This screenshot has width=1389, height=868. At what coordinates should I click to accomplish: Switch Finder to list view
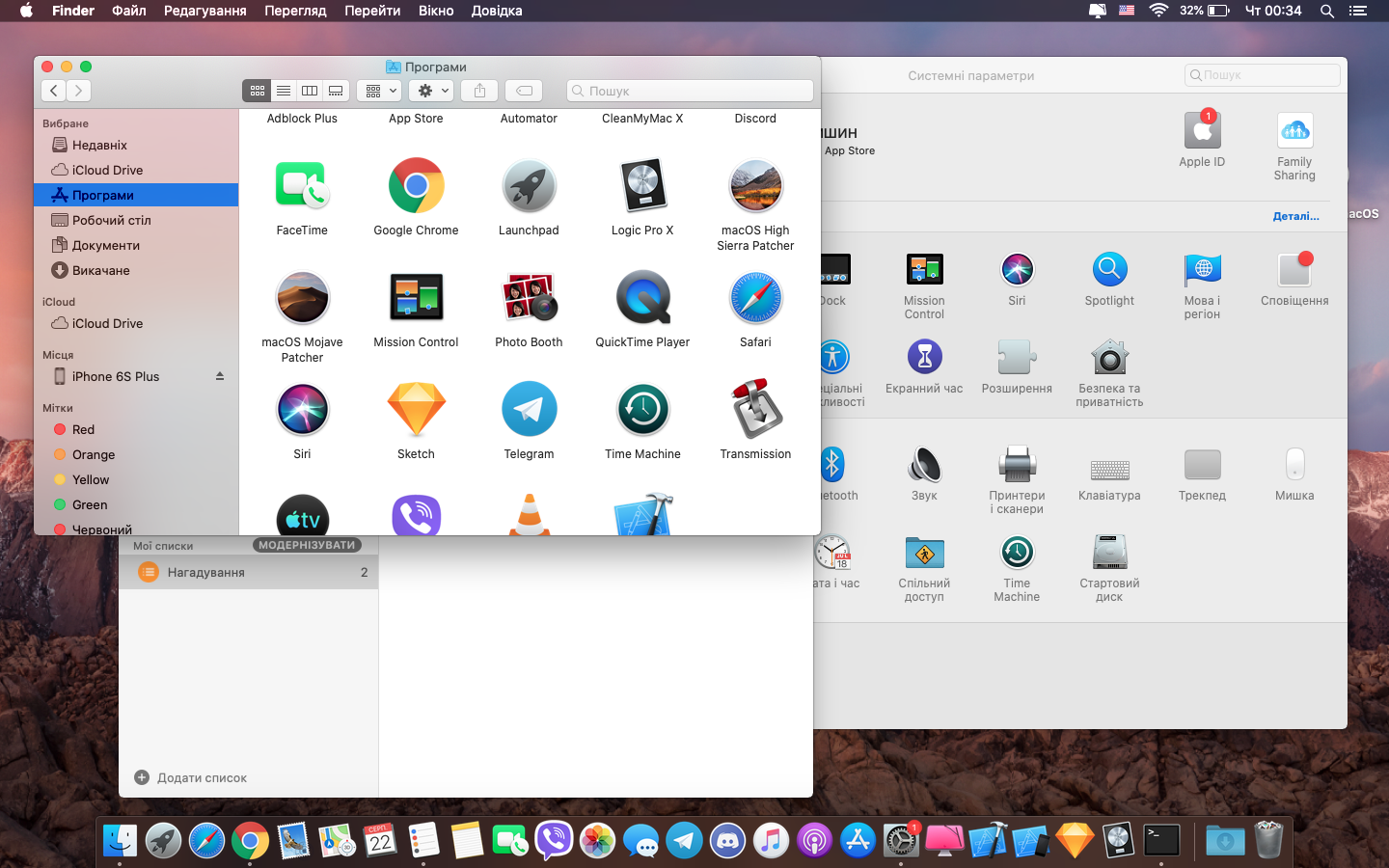tap(284, 91)
